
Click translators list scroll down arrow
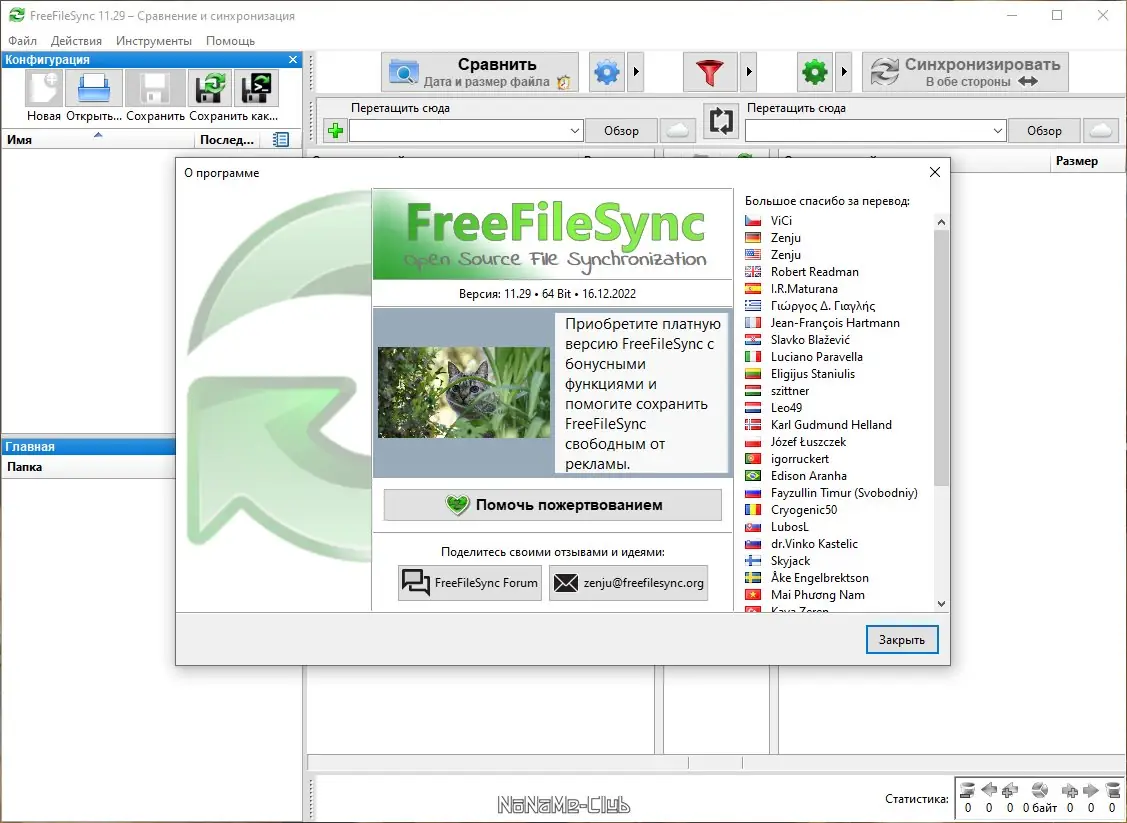941,604
